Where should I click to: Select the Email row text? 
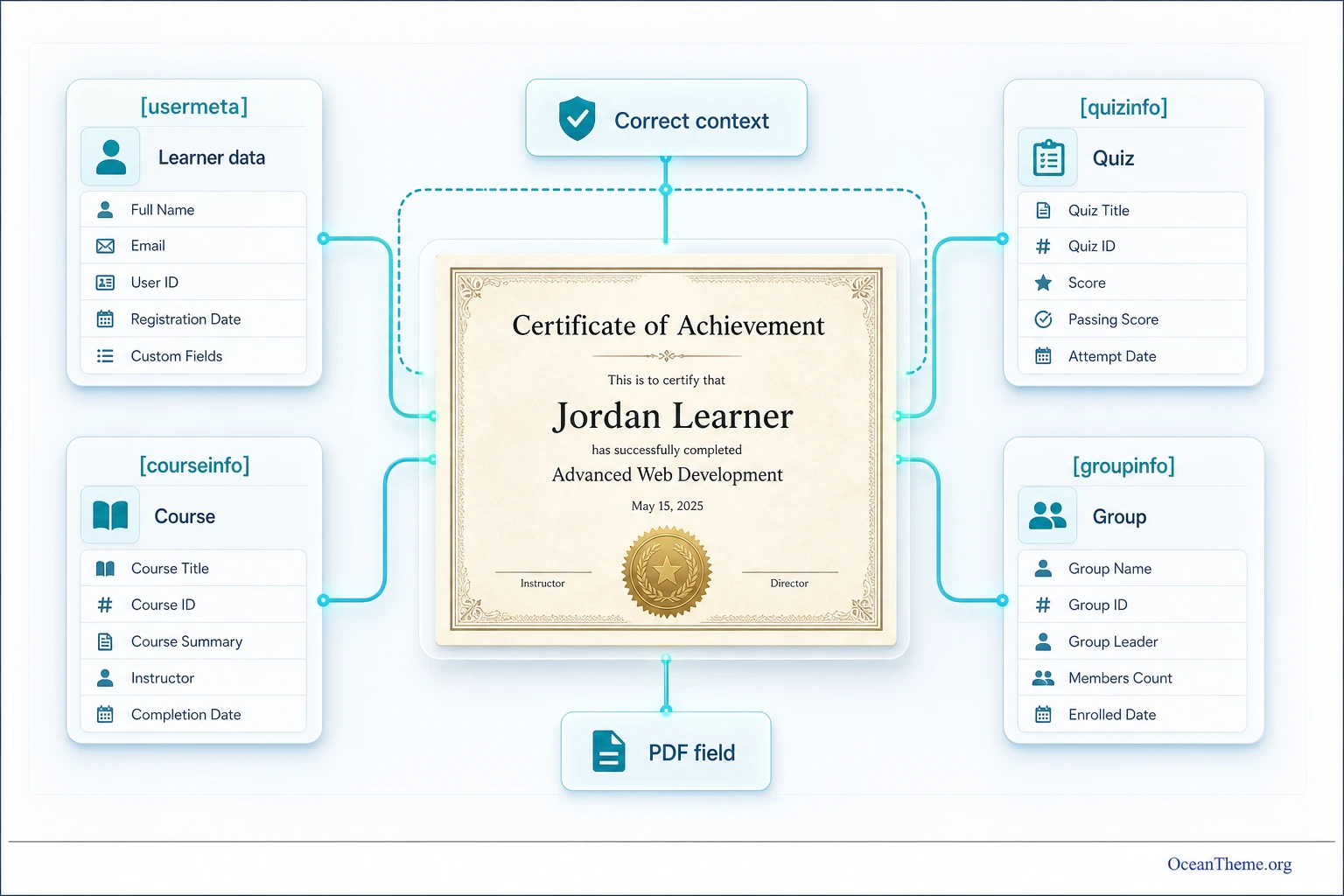click(x=148, y=246)
